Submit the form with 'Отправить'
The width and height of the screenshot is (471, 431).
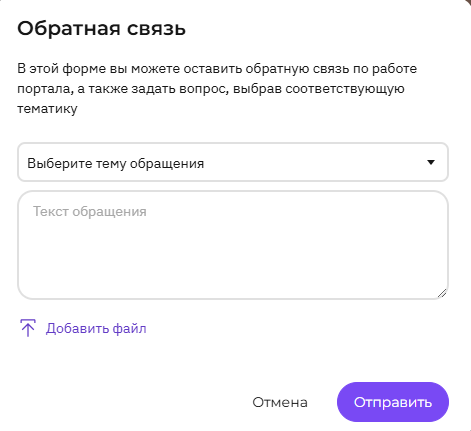pos(393,402)
